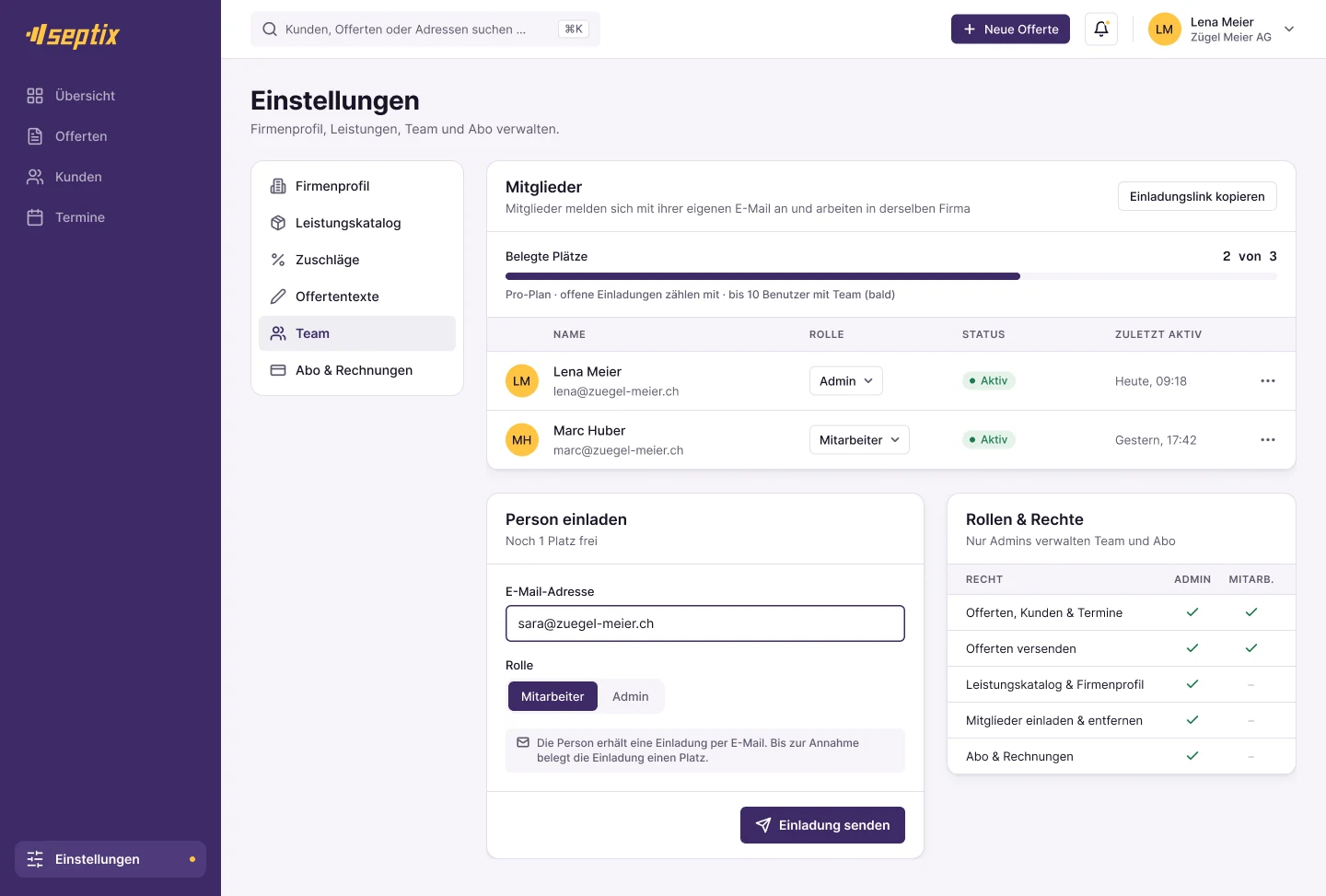Click the email marc@zuegel-meier.ch

tap(619, 450)
